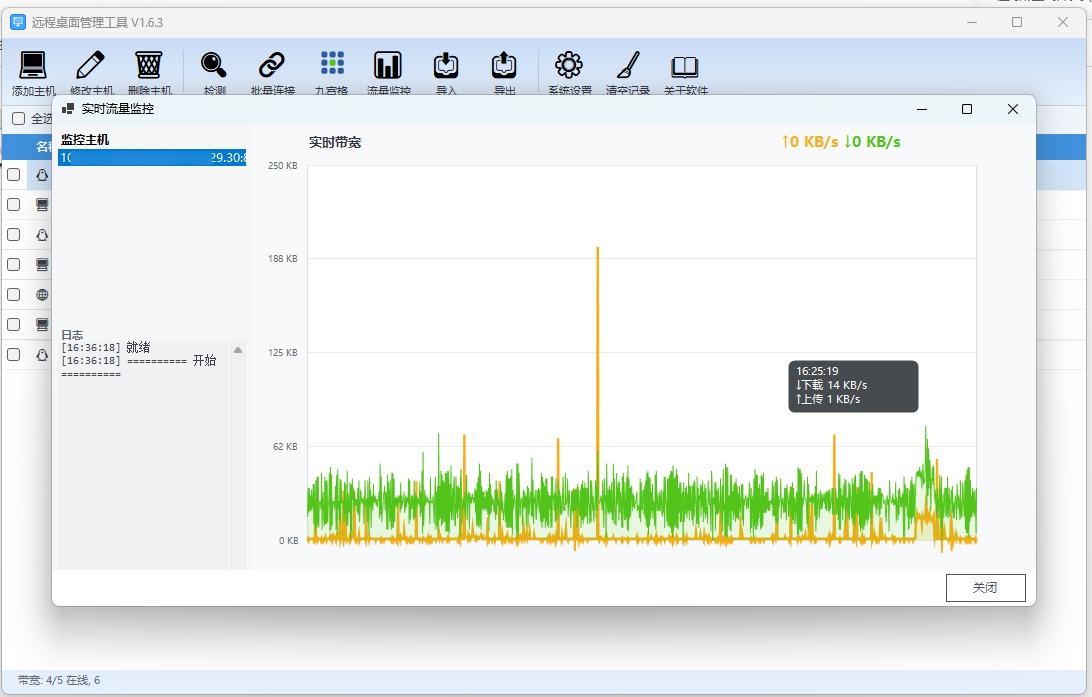Click the green download speed ↓0 KB/s
Image resolution: width=1092 pixels, height=697 pixels.
pos(872,142)
